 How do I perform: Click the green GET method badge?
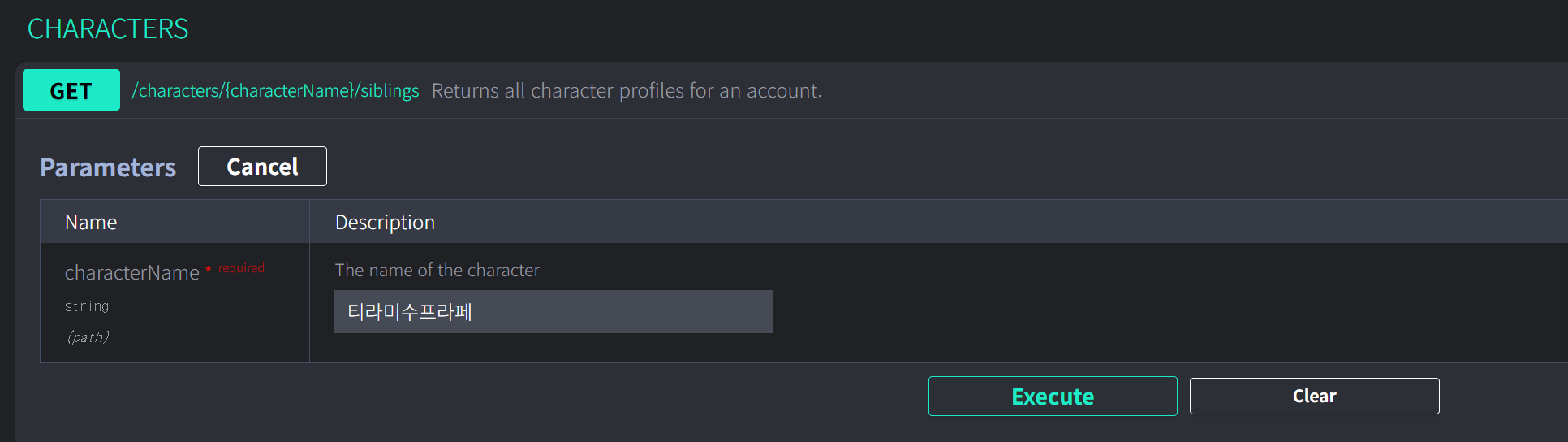(71, 90)
